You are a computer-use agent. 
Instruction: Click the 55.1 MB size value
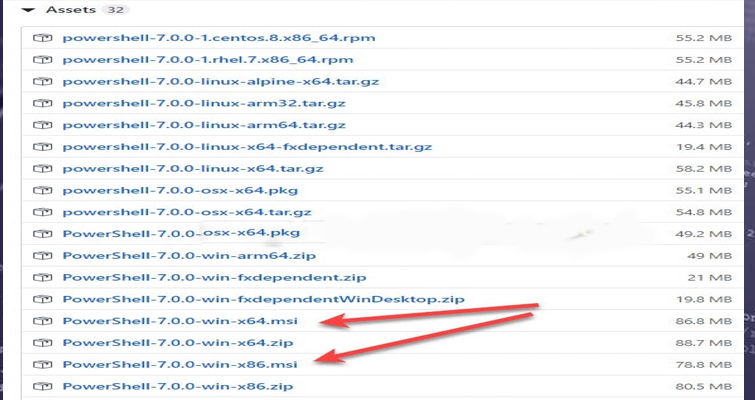click(703, 191)
